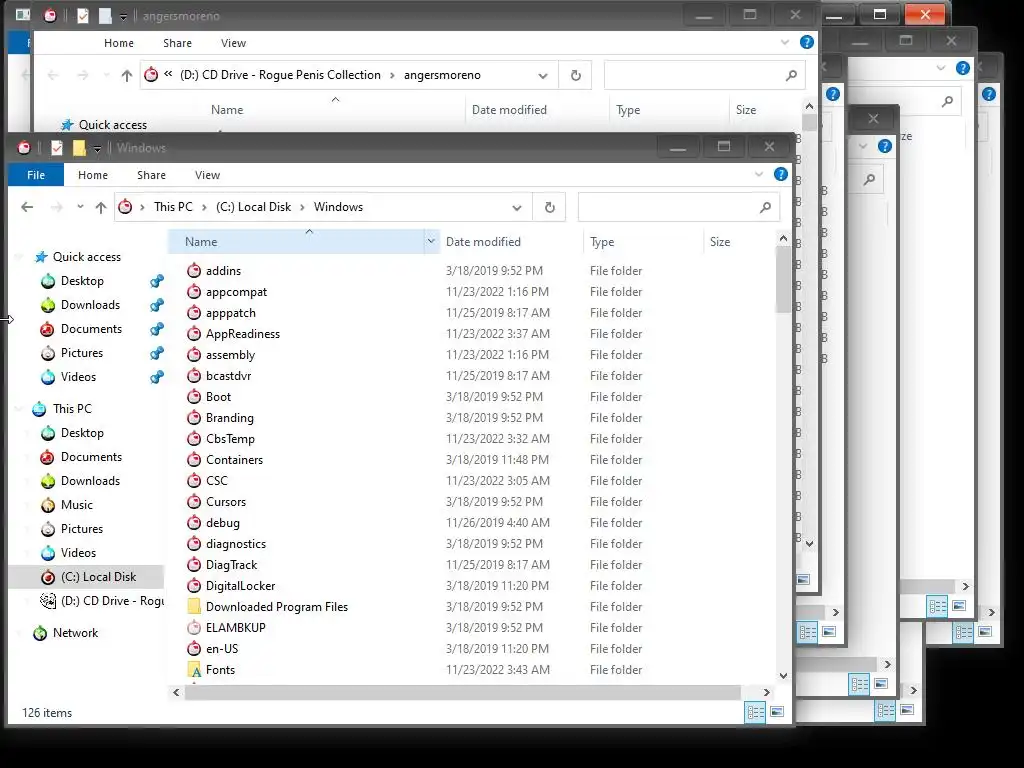Open Share ribbon tab in Windows window

152,175
